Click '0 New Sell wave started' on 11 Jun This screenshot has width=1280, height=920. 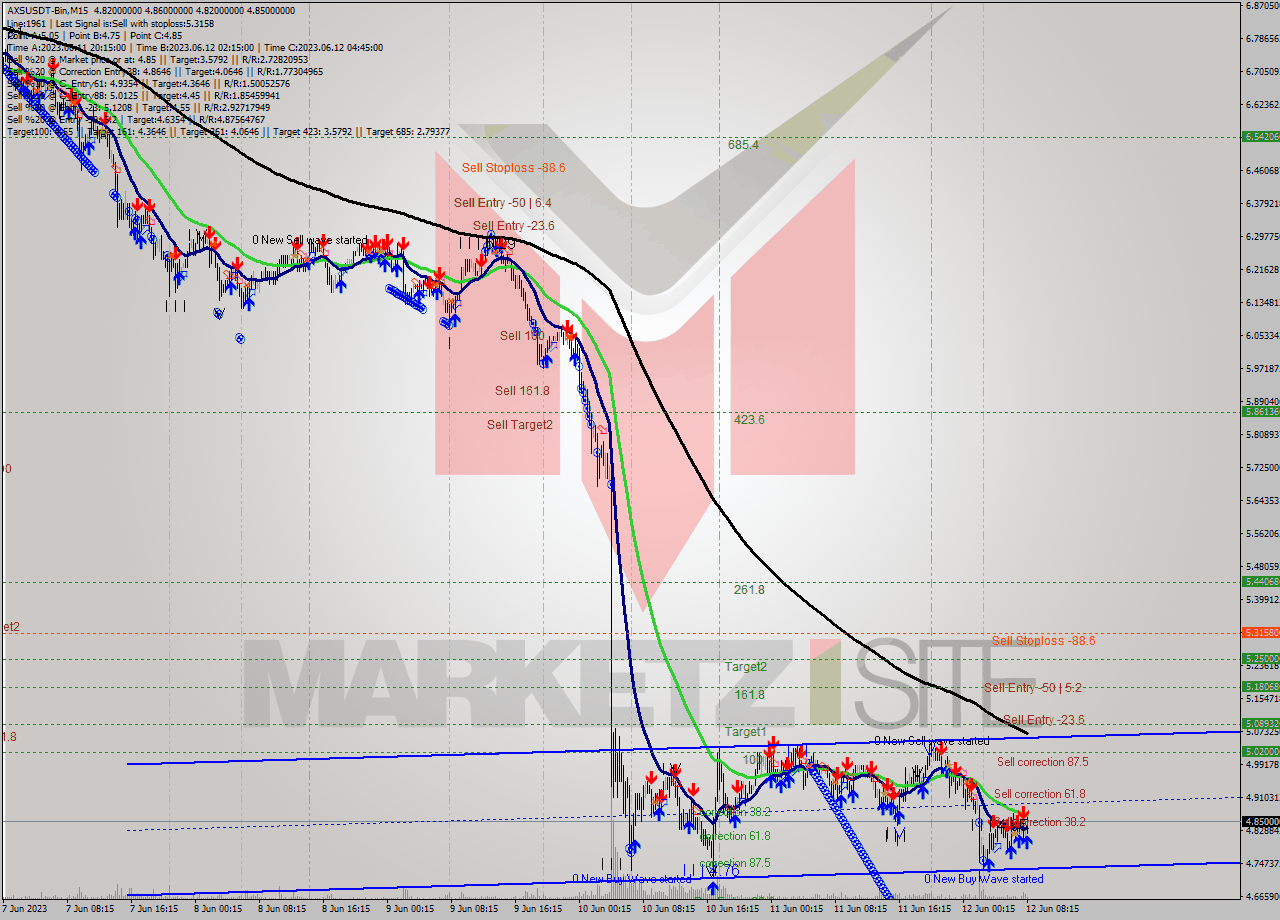coord(932,741)
